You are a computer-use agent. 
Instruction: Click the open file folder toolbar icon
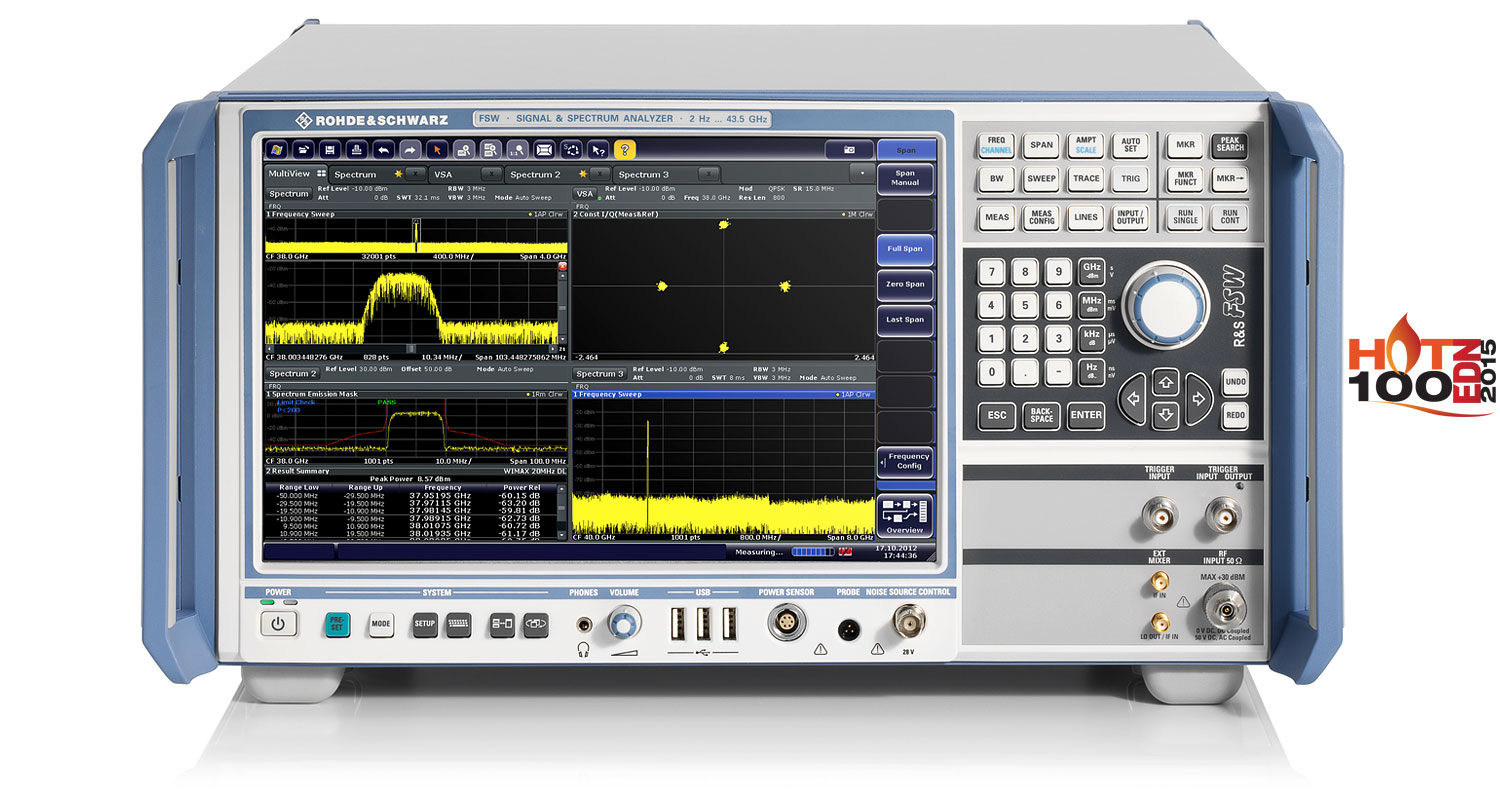tap(304, 149)
